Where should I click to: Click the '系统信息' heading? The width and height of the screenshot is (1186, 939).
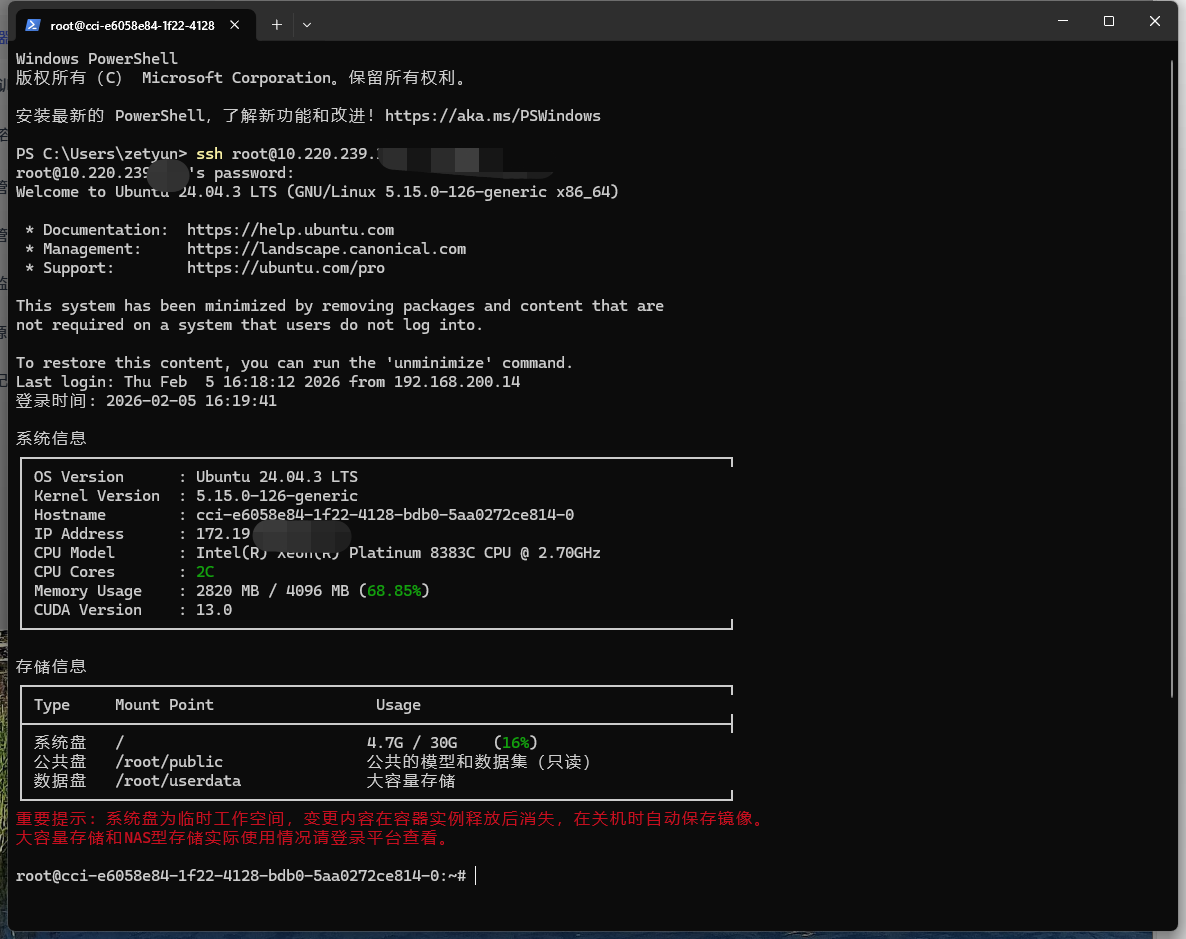click(51, 439)
